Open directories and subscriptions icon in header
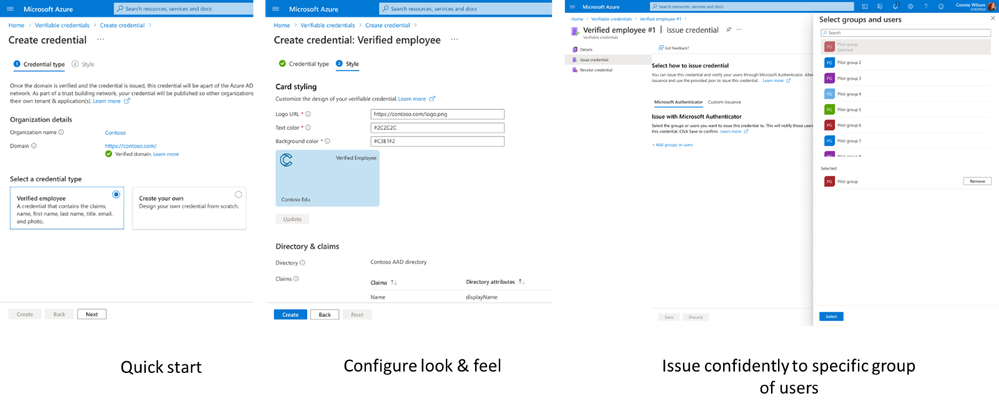Image resolution: width=999 pixels, height=410 pixels. [880, 6]
